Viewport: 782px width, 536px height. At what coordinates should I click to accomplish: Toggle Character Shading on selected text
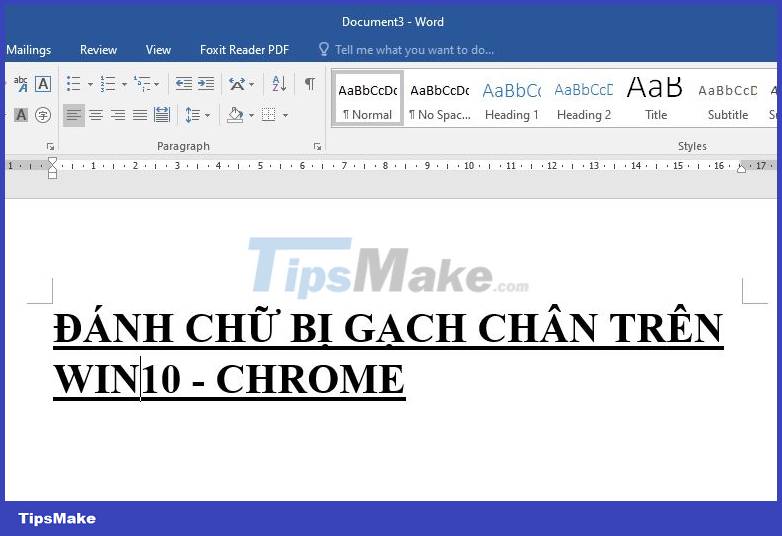tap(21, 115)
